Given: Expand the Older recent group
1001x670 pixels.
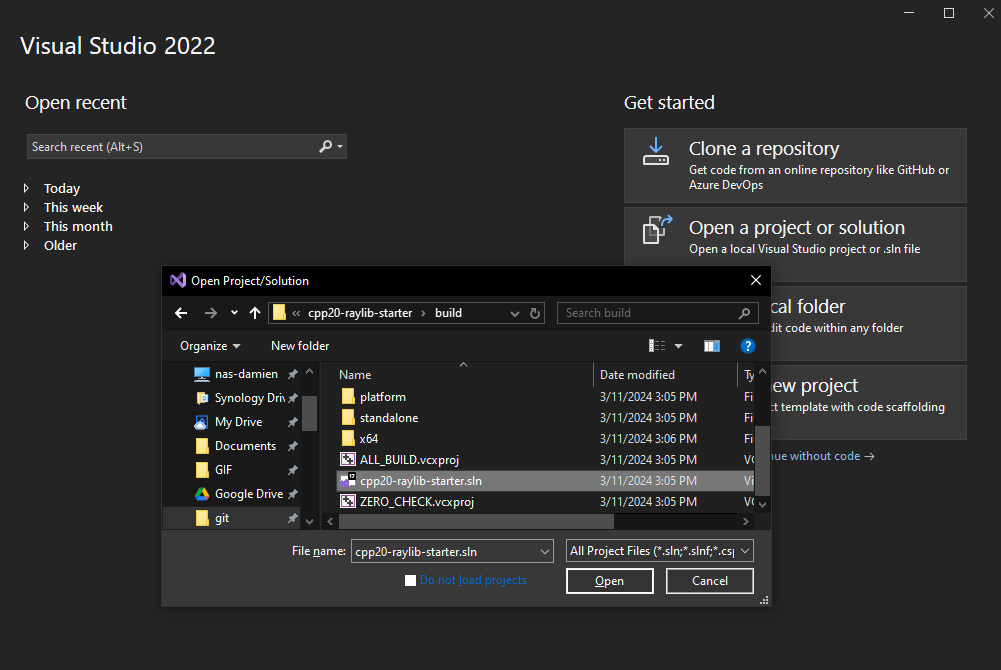Looking at the screenshot, I should (x=26, y=245).
